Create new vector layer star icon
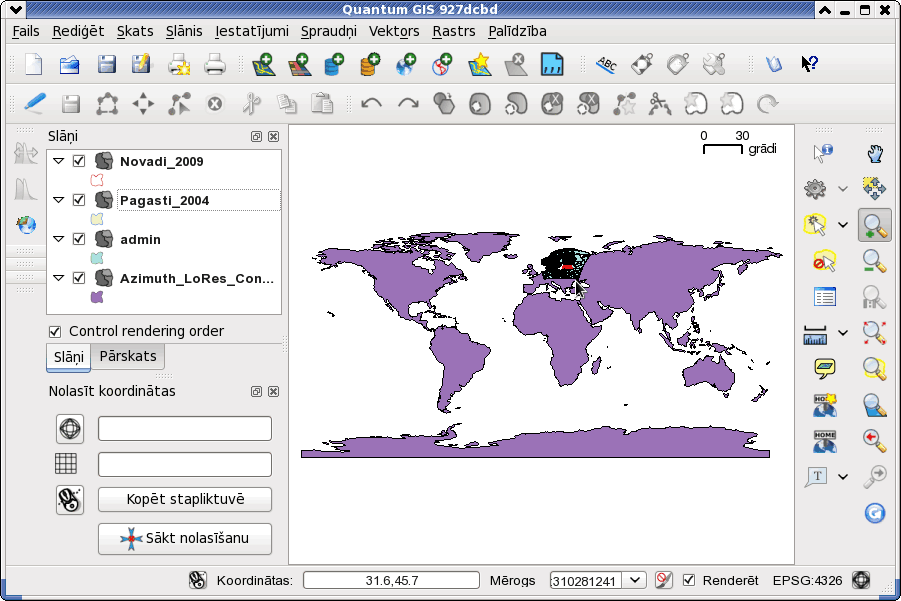This screenshot has width=901, height=601. click(480, 64)
